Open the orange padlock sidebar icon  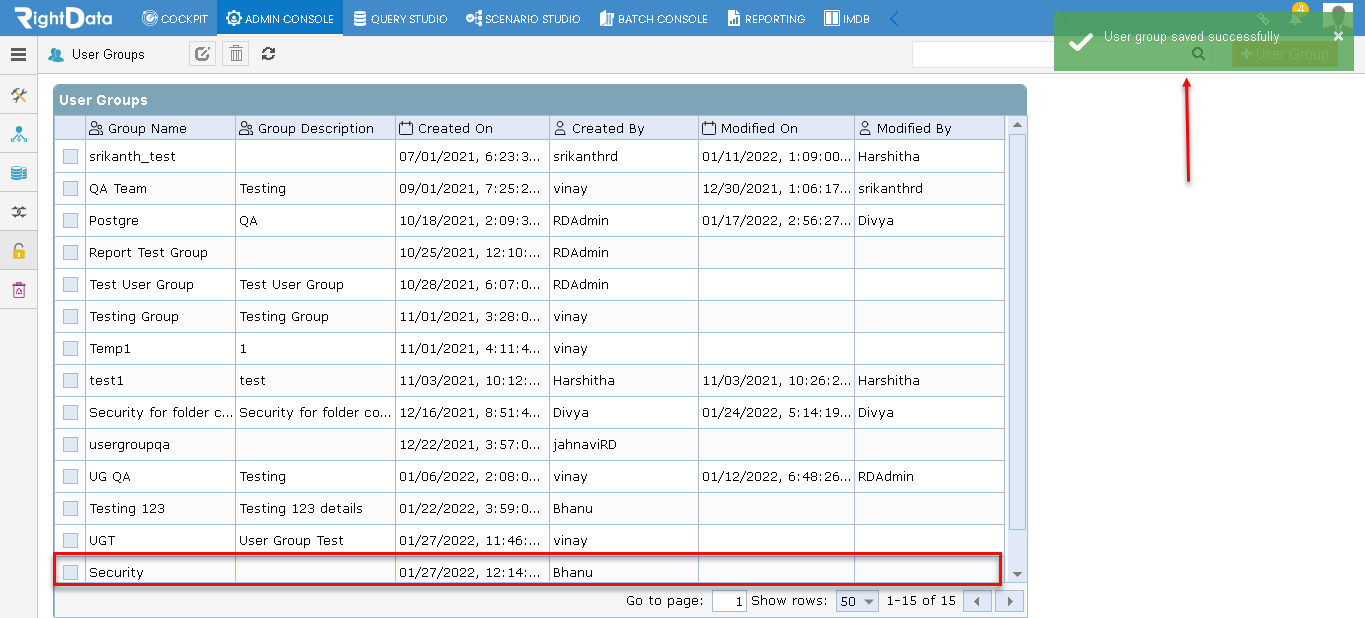18,251
